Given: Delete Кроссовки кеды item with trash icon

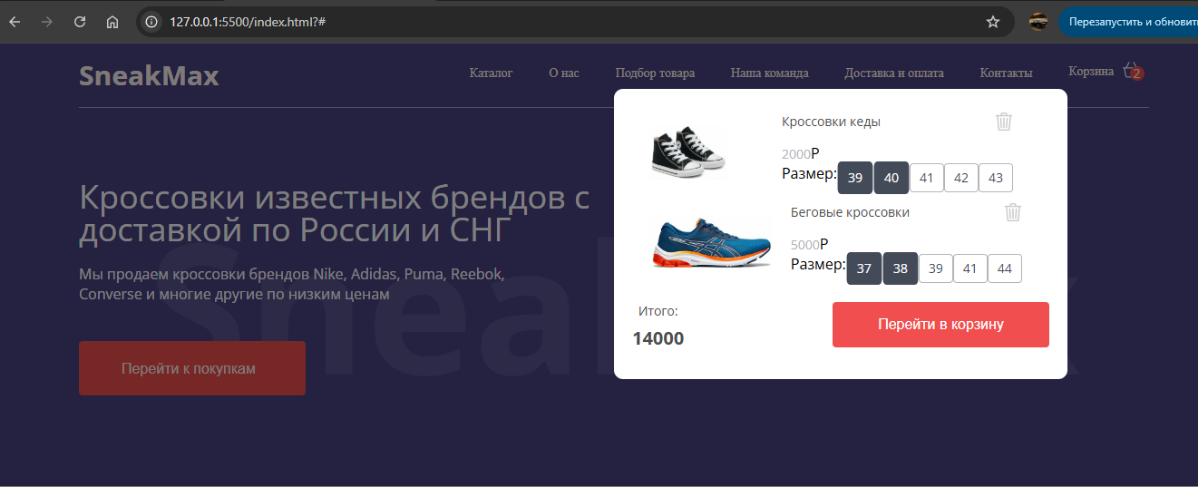Looking at the screenshot, I should click(1004, 121).
